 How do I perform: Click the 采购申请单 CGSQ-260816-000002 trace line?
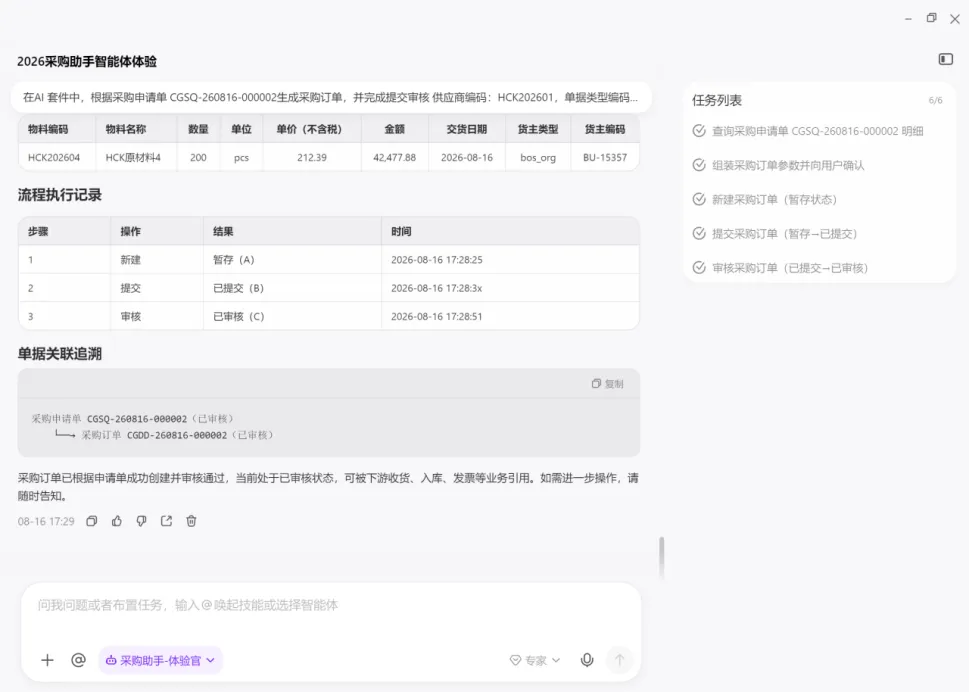[133, 418]
